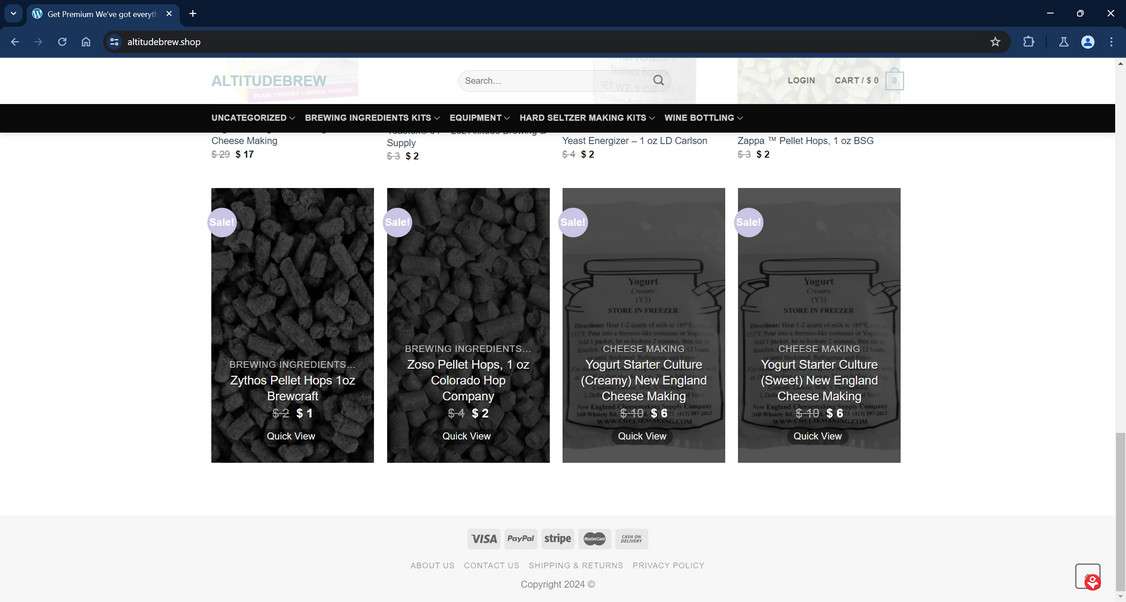Expand Hard Seltzer Making Kits menu
The image size is (1126, 602).
point(587,118)
